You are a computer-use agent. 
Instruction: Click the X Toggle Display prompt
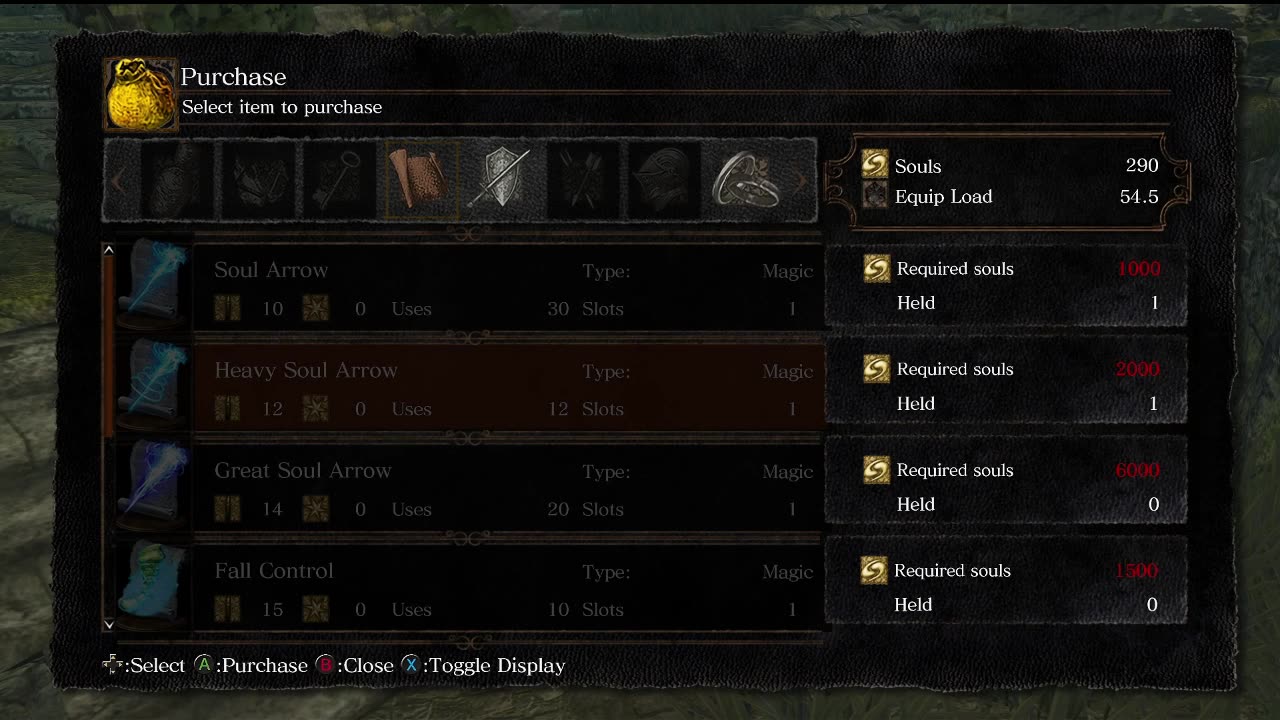click(x=483, y=665)
